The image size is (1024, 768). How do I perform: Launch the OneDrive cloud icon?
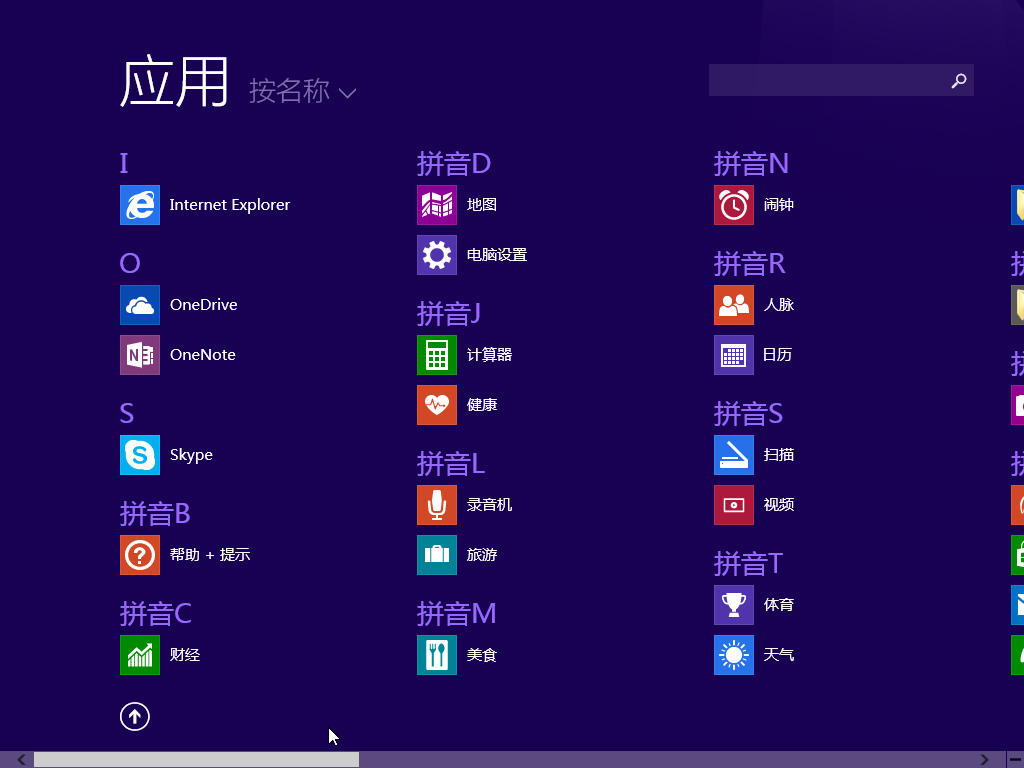click(x=140, y=305)
